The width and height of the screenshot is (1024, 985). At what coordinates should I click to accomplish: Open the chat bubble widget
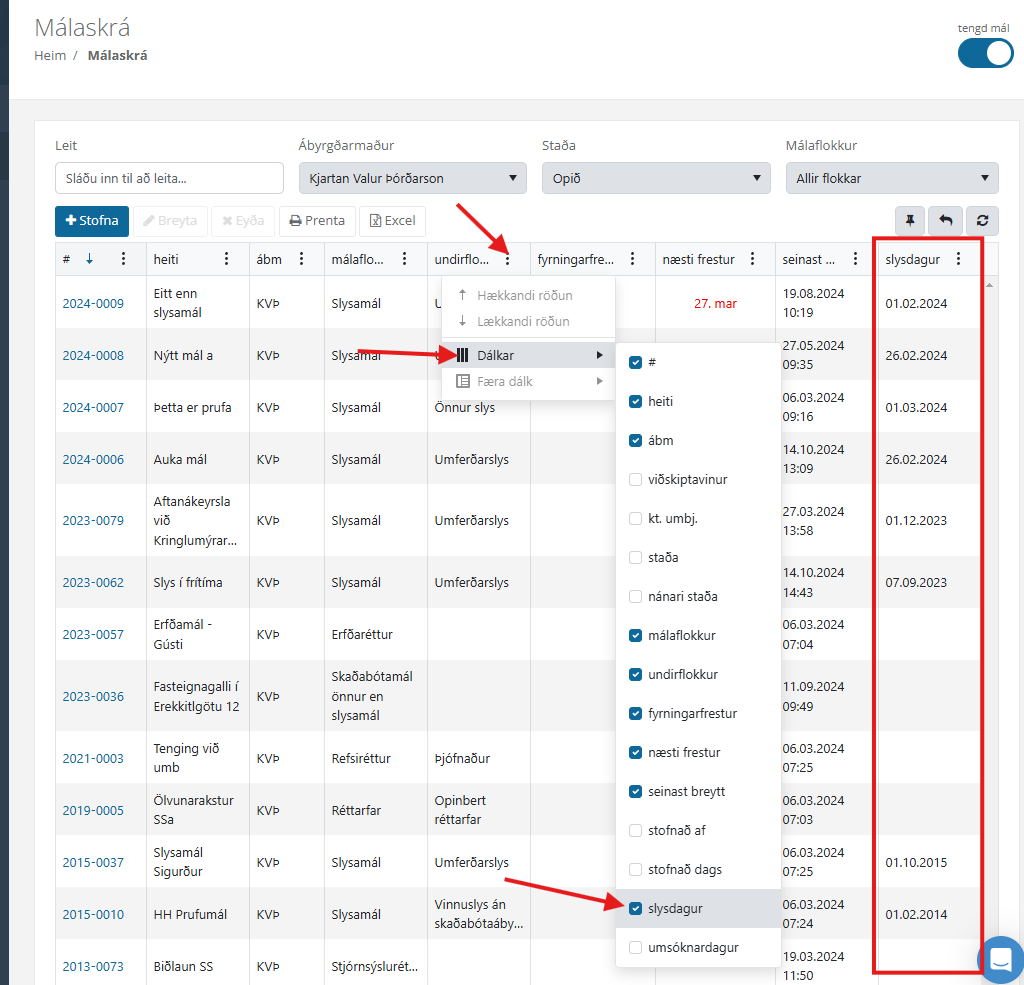(x=1000, y=960)
